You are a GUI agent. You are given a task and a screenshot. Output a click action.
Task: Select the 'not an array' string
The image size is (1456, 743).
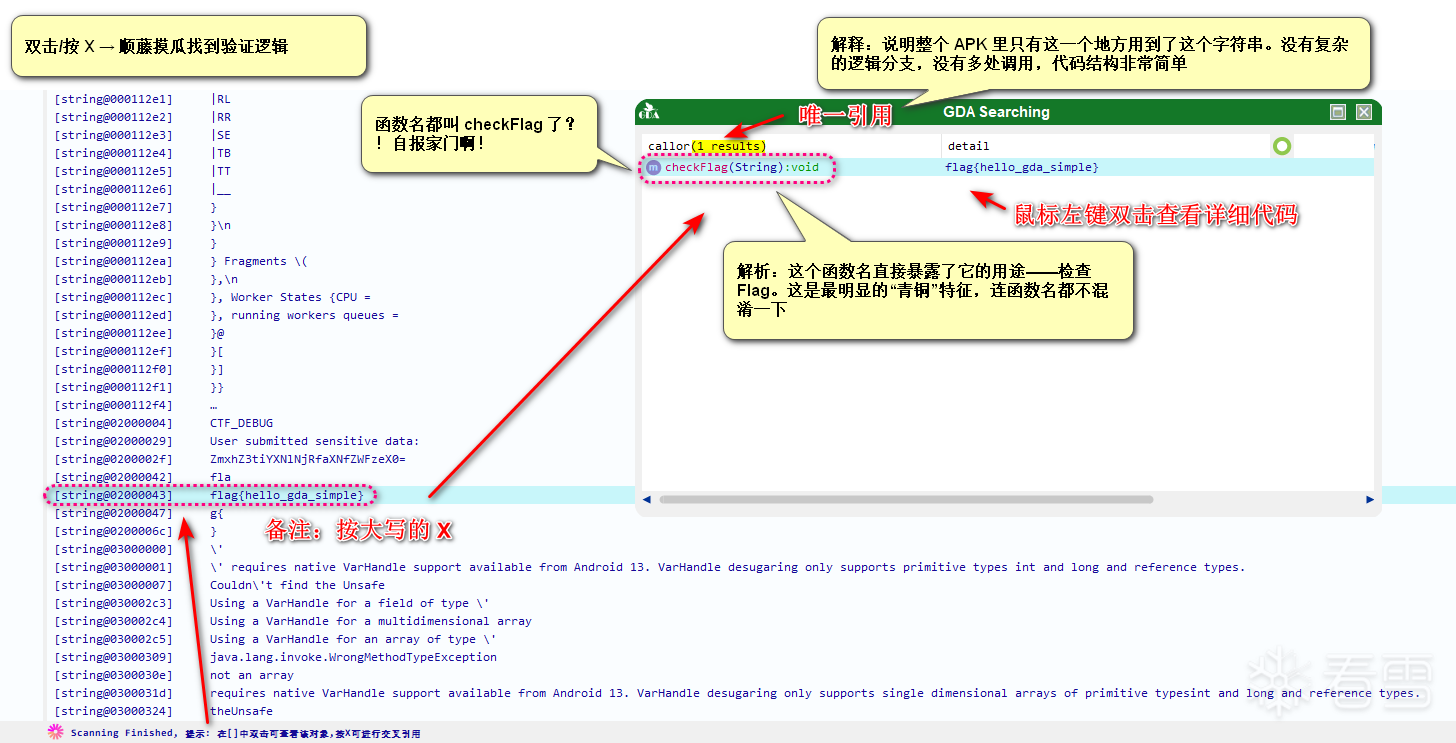(252, 675)
